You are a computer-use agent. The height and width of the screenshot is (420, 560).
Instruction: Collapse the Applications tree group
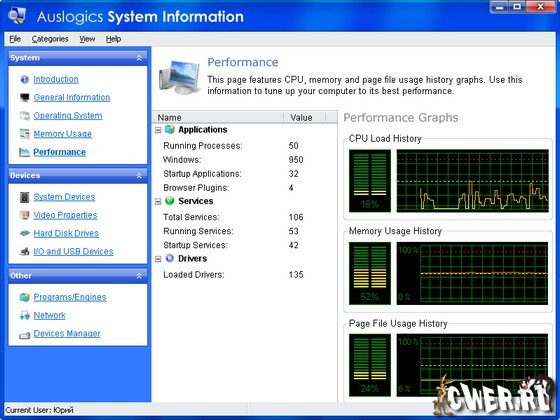[x=158, y=130]
